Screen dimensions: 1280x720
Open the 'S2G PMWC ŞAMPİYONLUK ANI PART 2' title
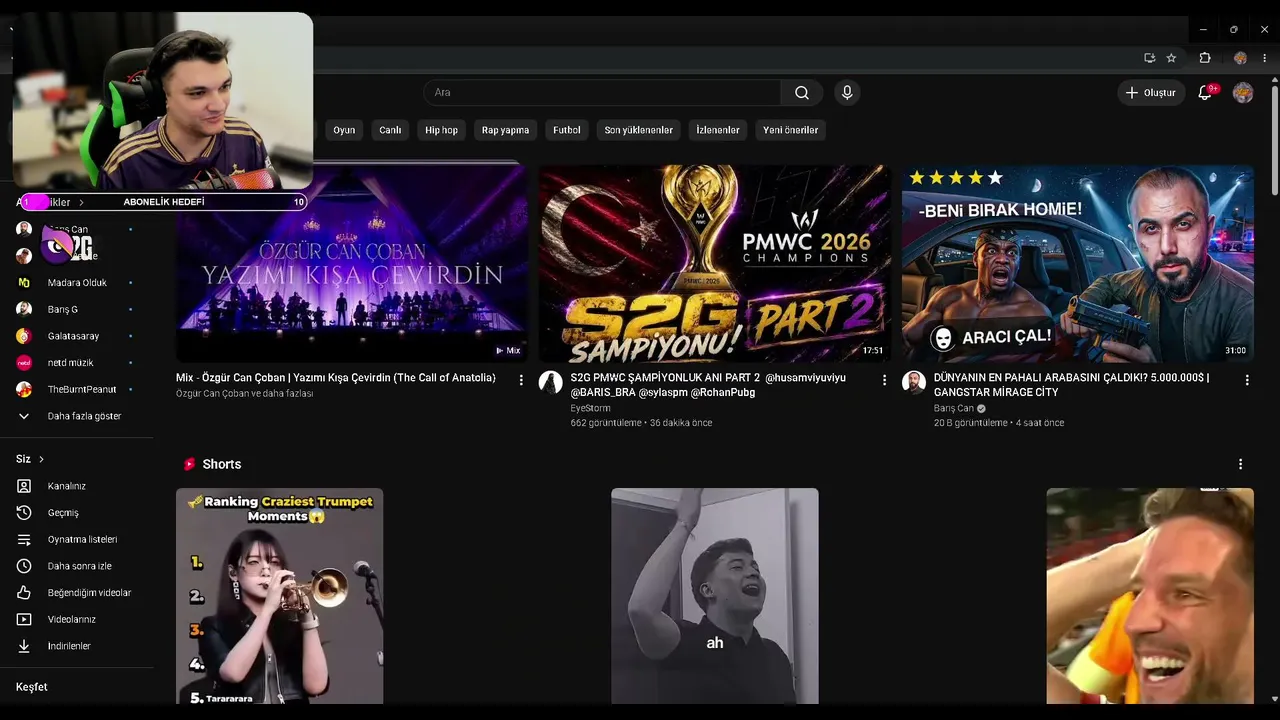[708, 385]
